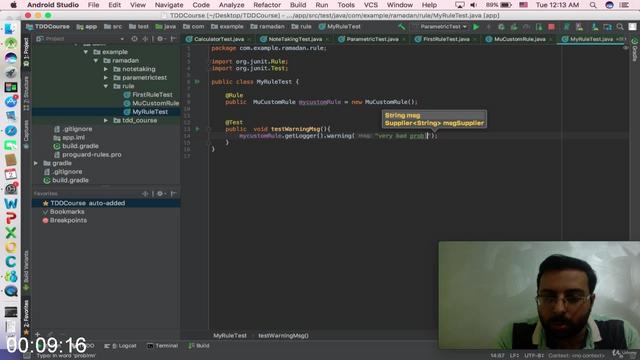Expand the gradle folder in project tree
Viewport: 640px width, 360px height.
[36, 163]
